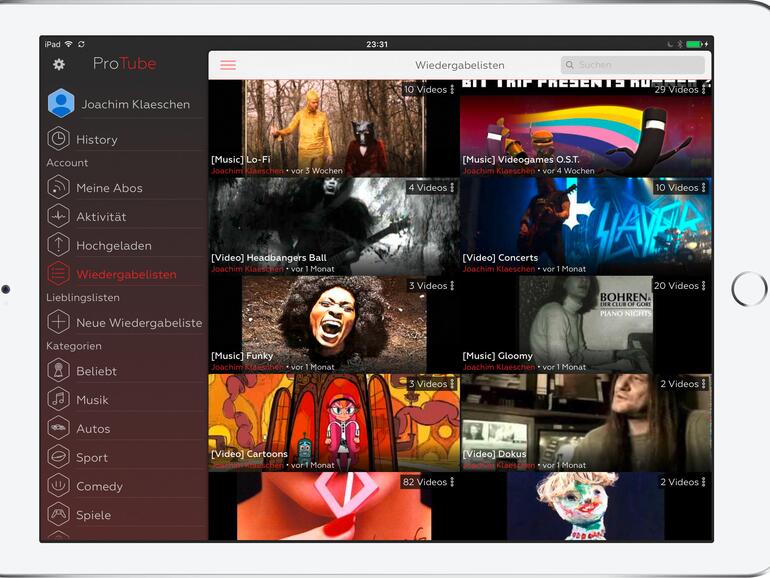Select Wiedergabelisten in the sidebar
Screen dimensions: 770x578
126,274
